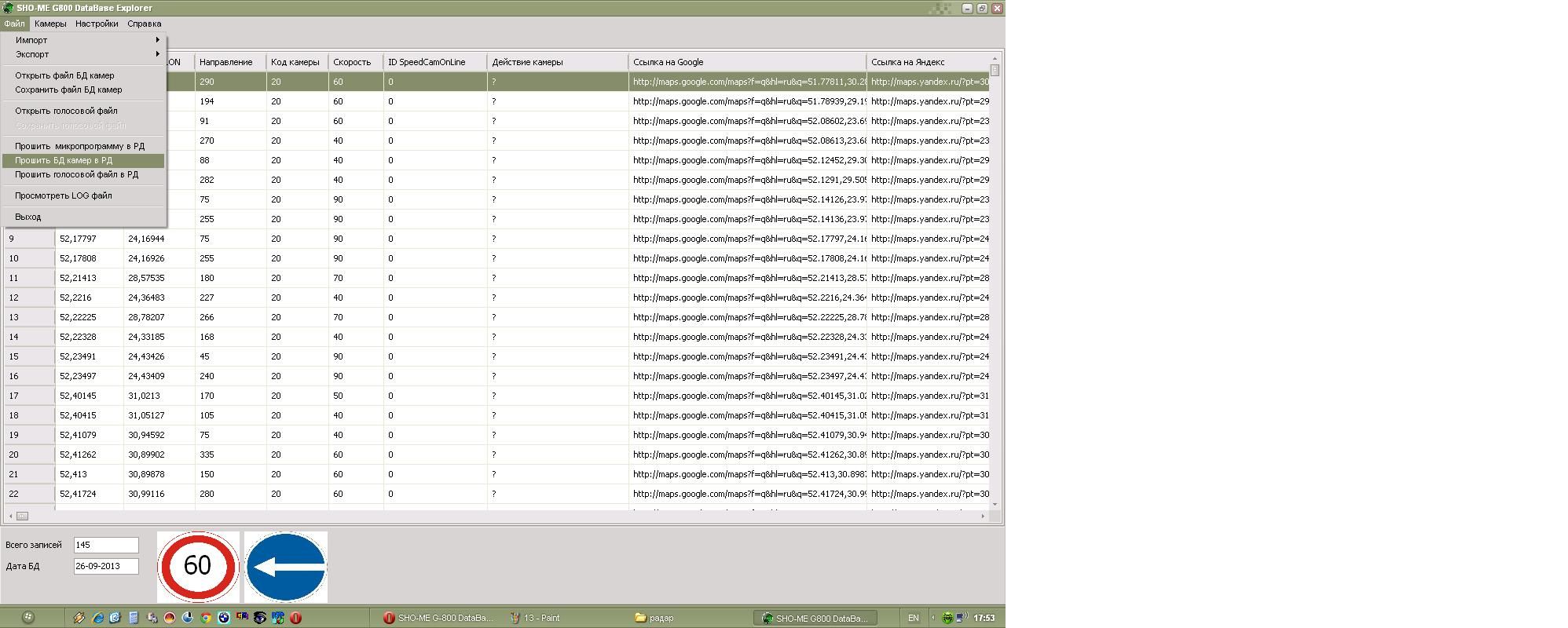This screenshot has height=628, width=1568.
Task: Click Google link for 51.77811 in first row
Action: (748, 82)
